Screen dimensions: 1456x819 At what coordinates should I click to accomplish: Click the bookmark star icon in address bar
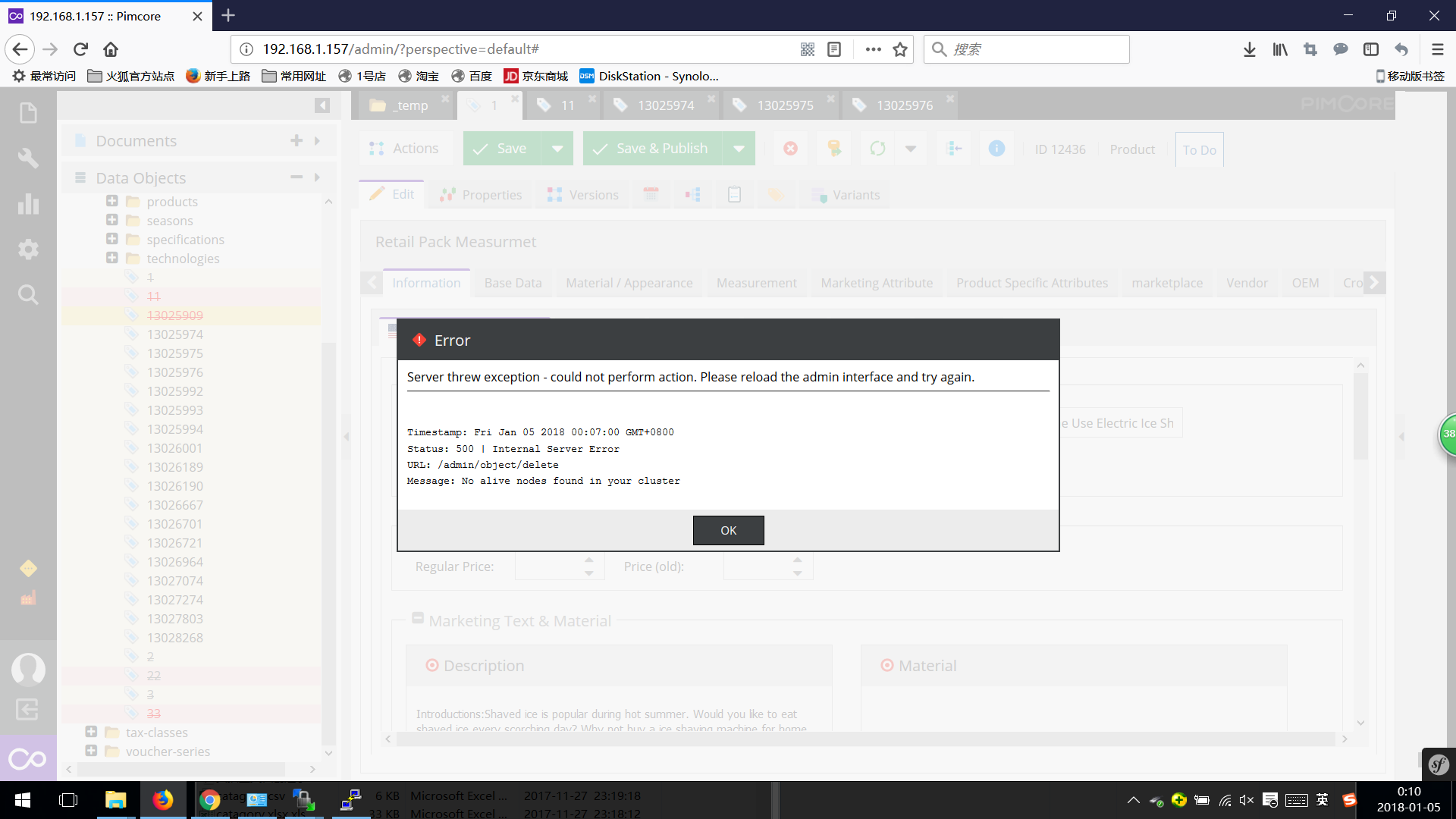tap(900, 49)
